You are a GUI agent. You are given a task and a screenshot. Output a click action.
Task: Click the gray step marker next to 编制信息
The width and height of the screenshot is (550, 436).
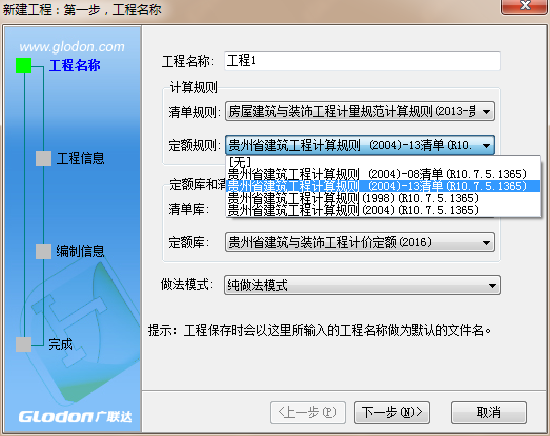point(43,251)
